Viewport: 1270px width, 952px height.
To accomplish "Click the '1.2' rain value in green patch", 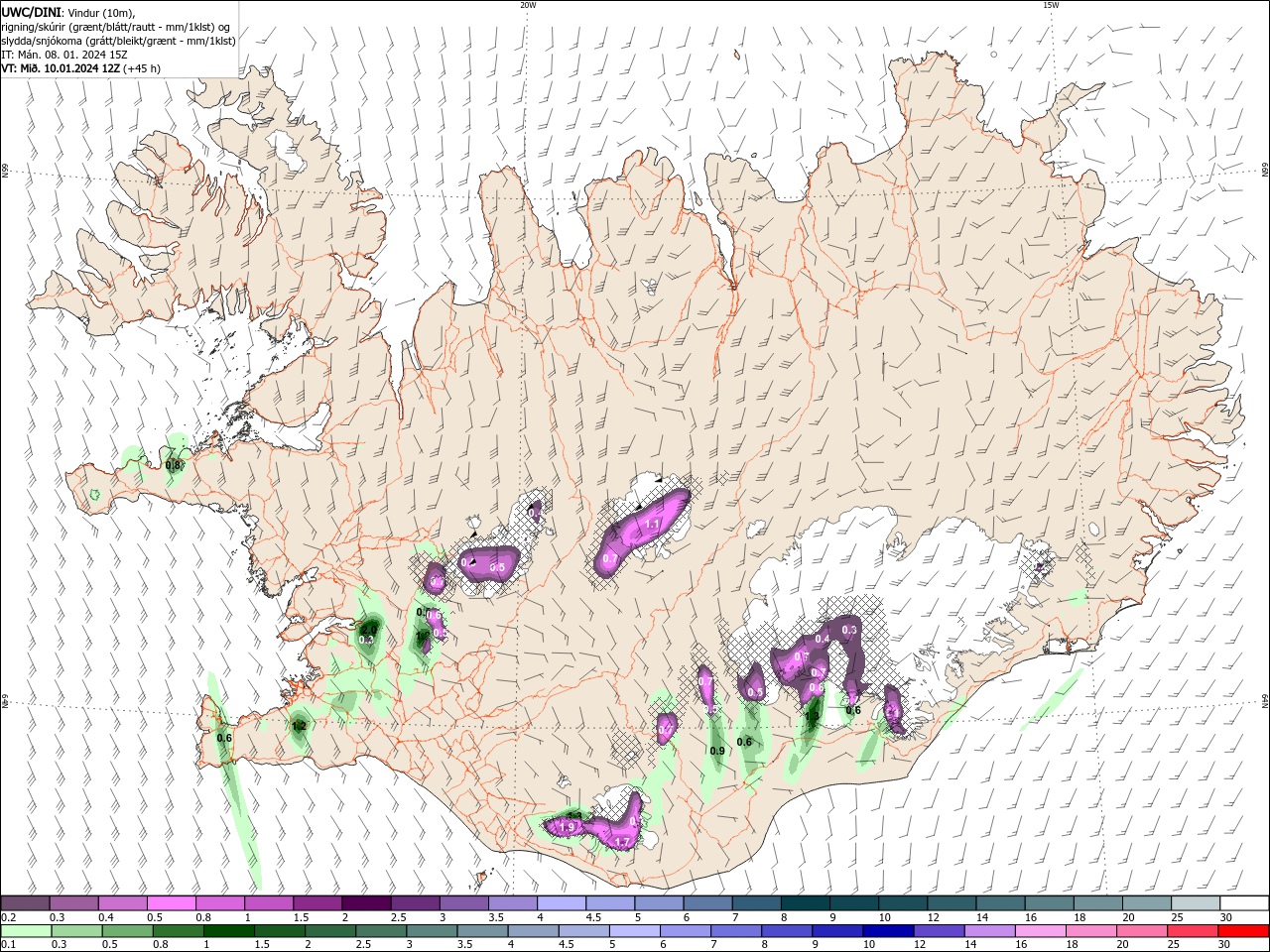I will tap(299, 726).
